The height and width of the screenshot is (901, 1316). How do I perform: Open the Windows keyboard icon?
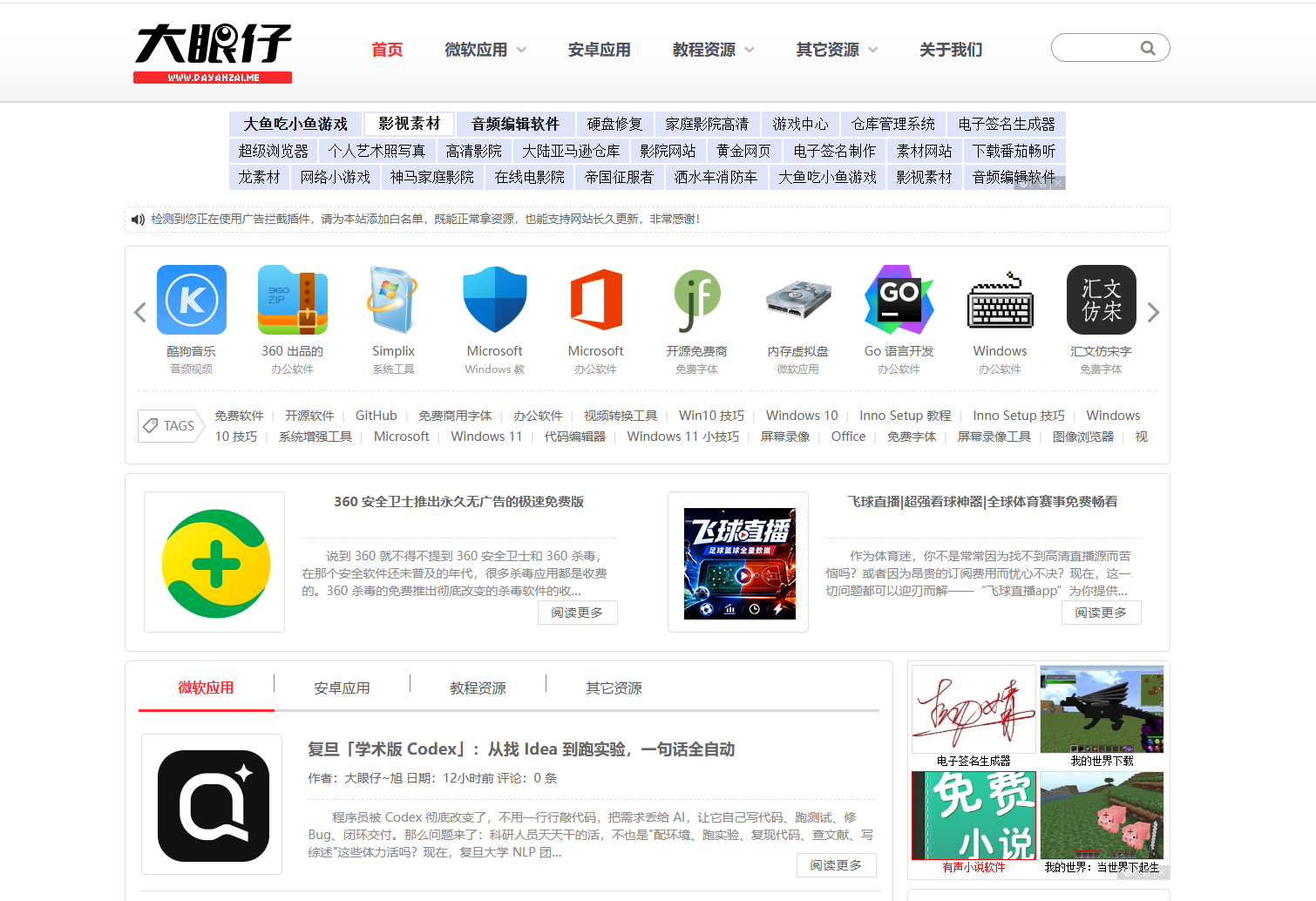pos(1001,301)
